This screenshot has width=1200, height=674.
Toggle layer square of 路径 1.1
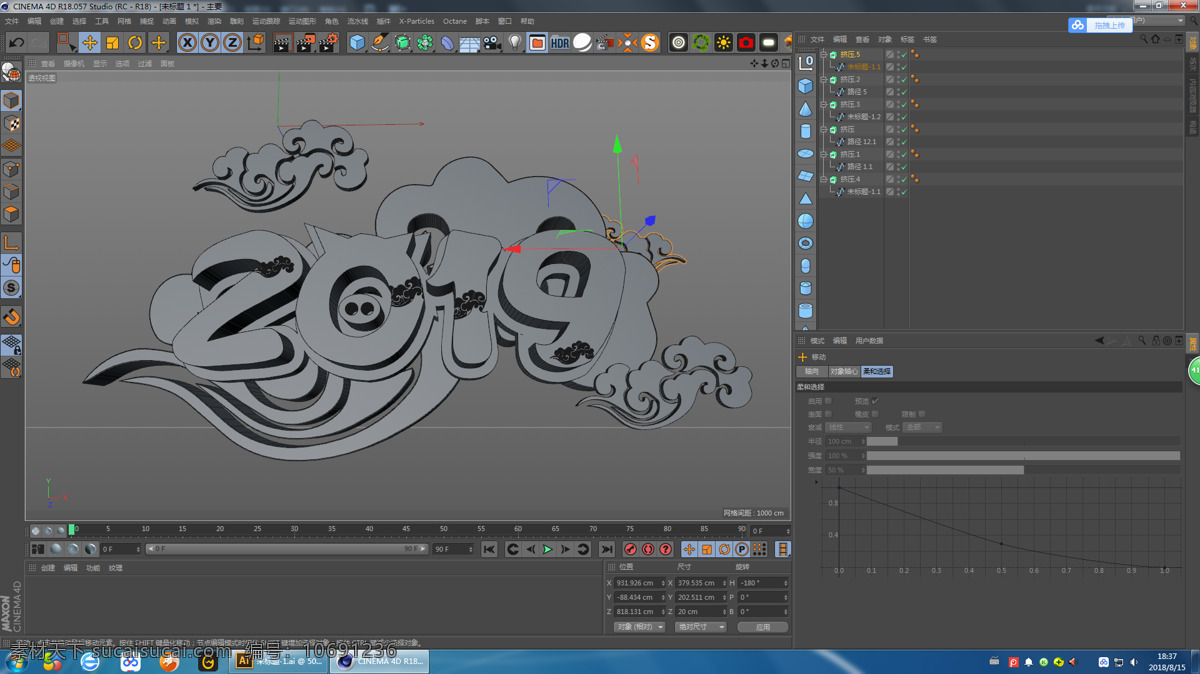[x=890, y=167]
